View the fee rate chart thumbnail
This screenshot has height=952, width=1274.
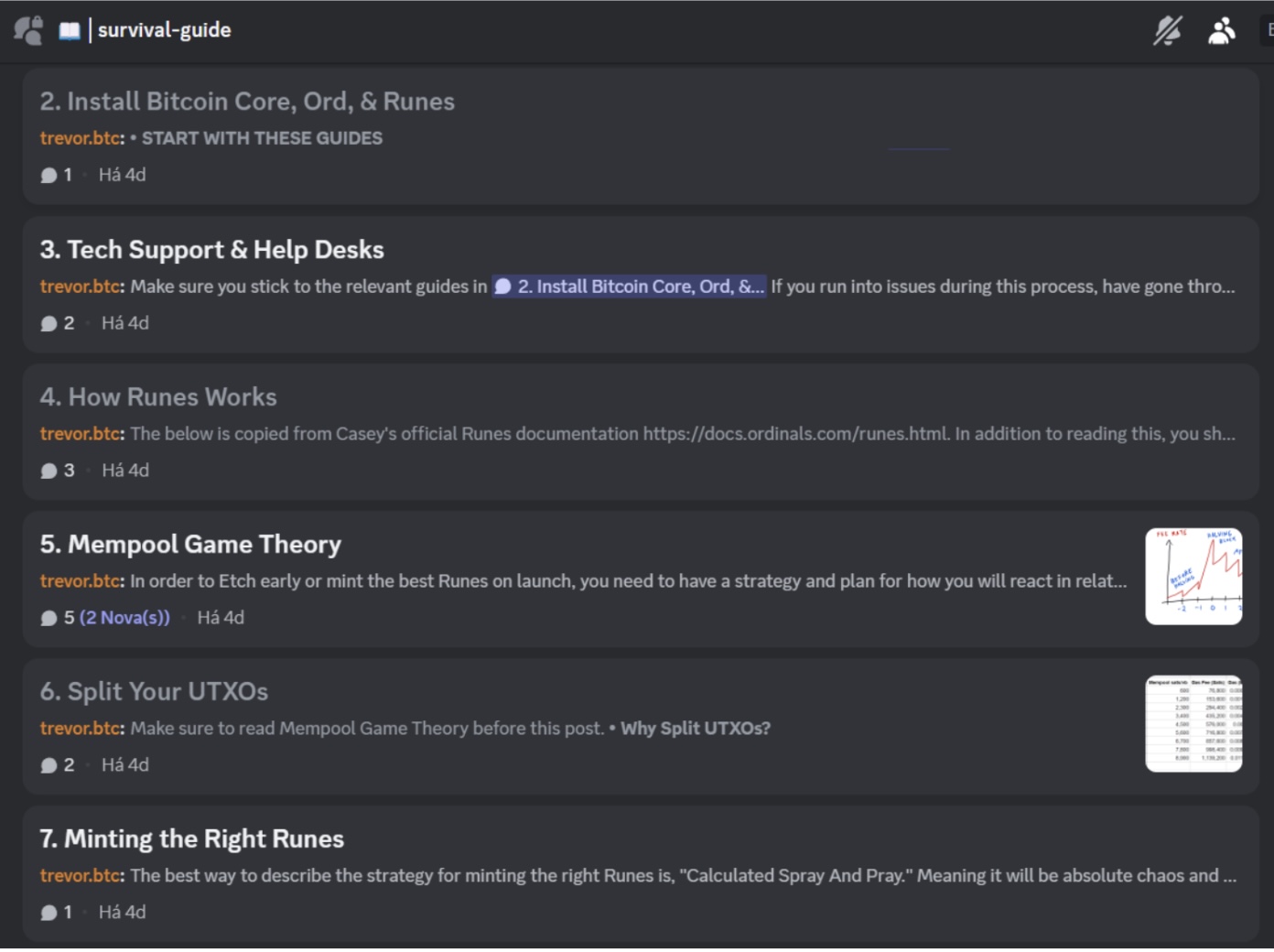tap(1193, 577)
